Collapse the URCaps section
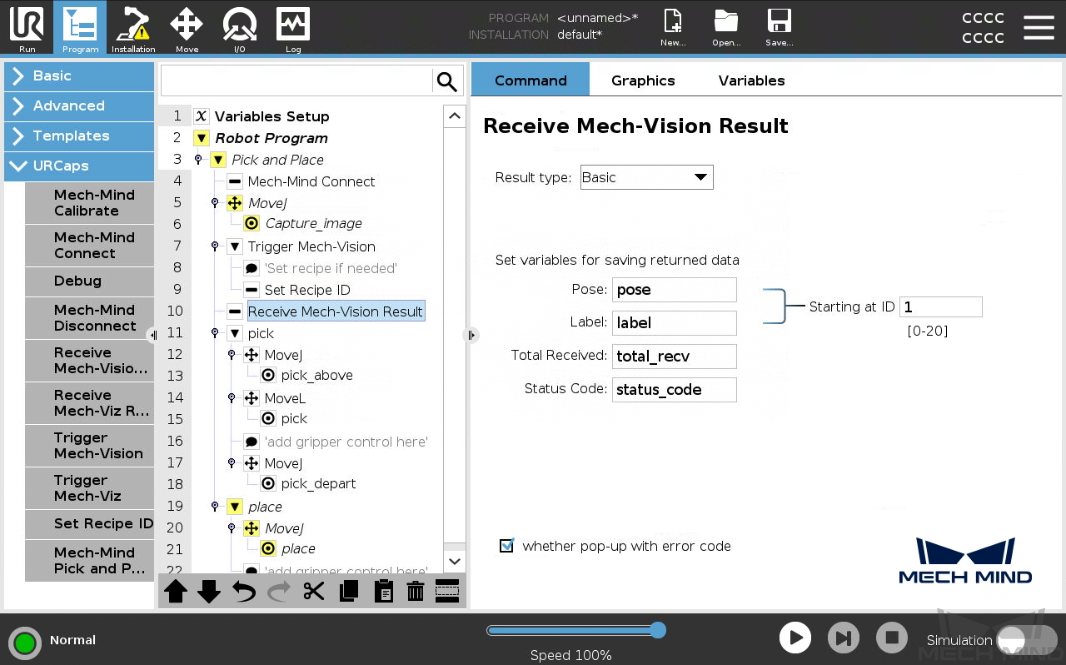The width and height of the screenshot is (1066, 665). 79,165
